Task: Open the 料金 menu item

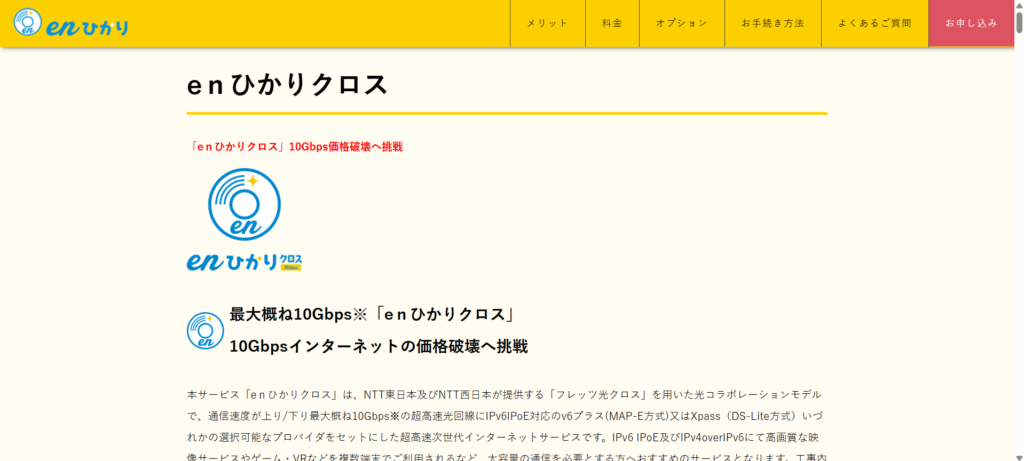Action: click(x=612, y=24)
